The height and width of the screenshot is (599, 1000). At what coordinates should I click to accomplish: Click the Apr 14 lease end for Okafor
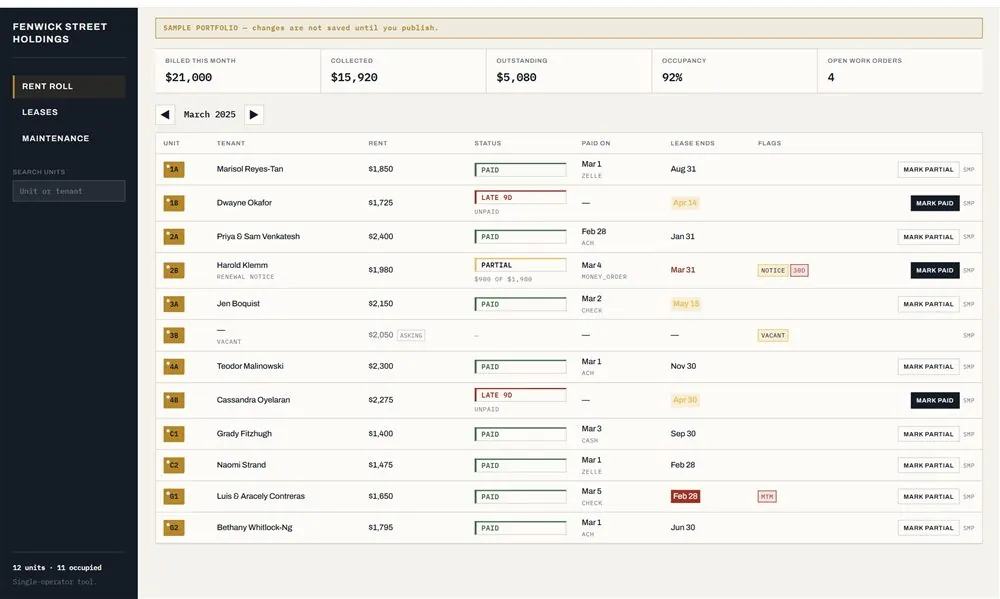point(685,203)
